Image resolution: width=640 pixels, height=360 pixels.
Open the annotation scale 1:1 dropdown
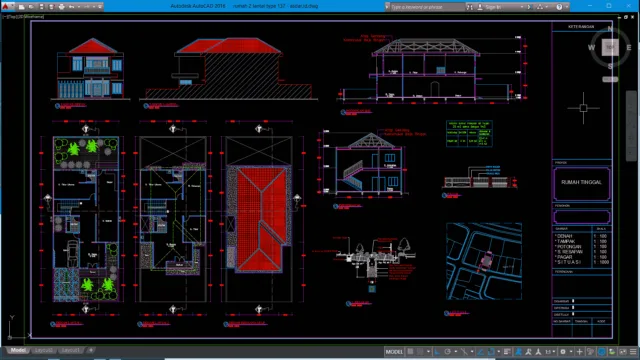(550, 351)
